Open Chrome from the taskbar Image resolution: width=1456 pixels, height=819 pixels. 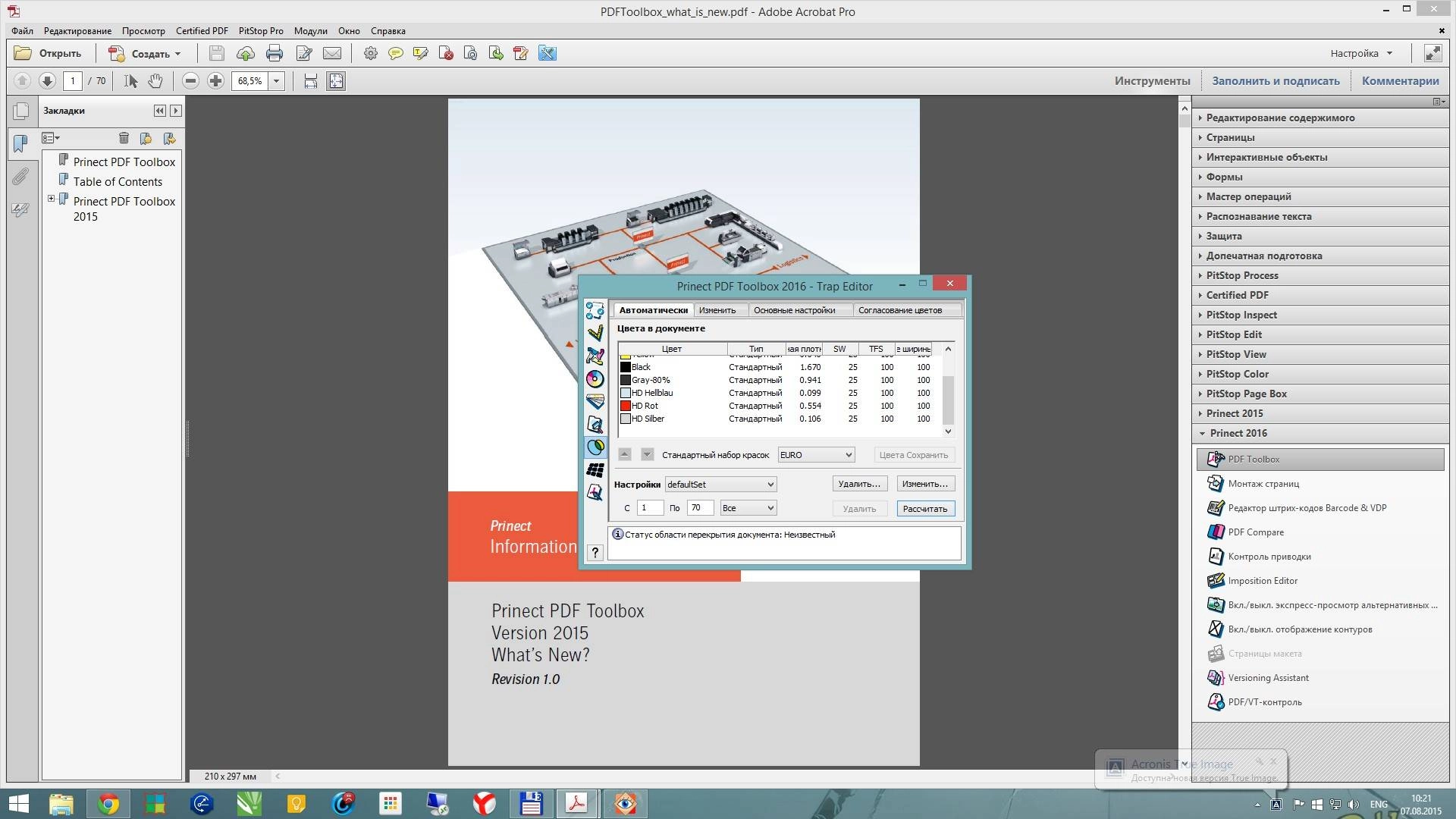coord(108,804)
